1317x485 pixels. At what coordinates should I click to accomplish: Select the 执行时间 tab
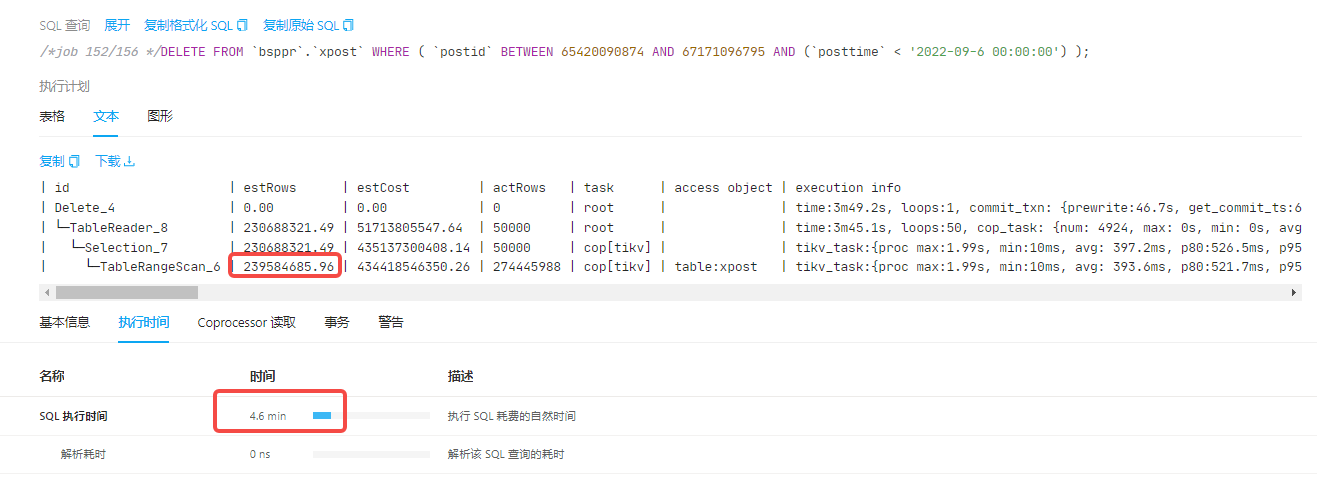pyautogui.click(x=143, y=322)
